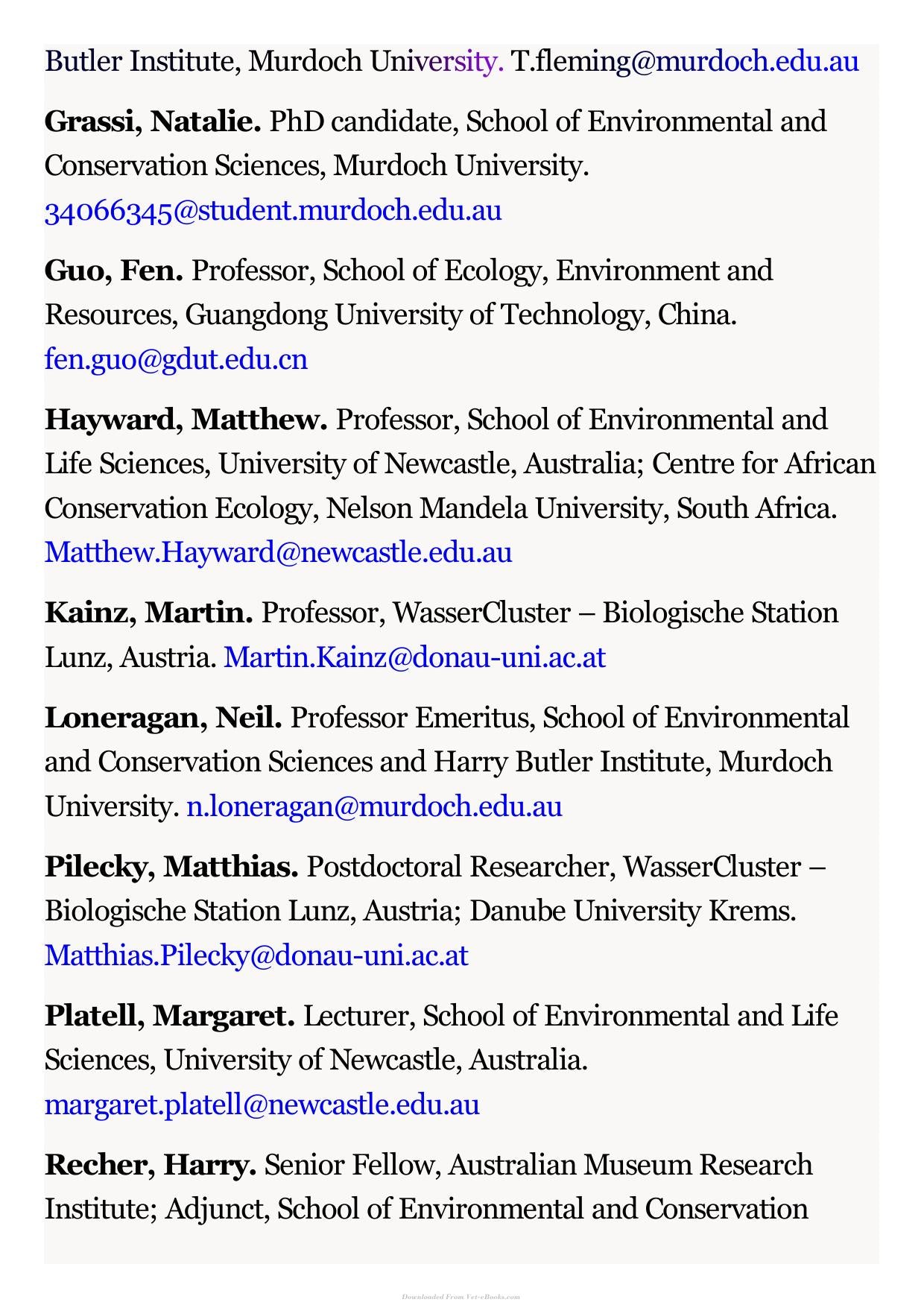Screen dimensions: 924x1308
Task: Click the bold name Recher, Harry
Action: pyautogui.click(x=151, y=1165)
